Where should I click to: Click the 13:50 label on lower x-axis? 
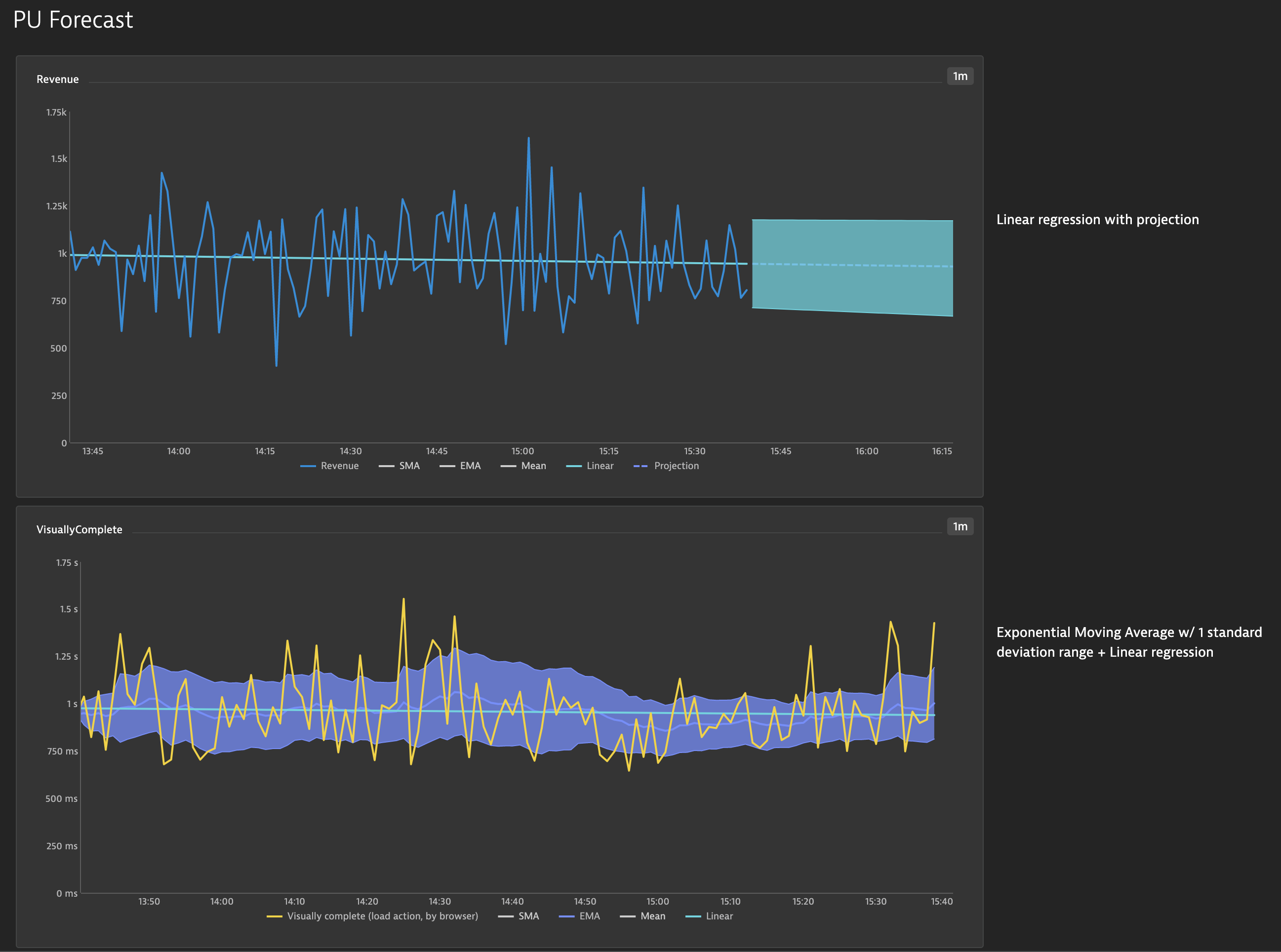[x=149, y=901]
